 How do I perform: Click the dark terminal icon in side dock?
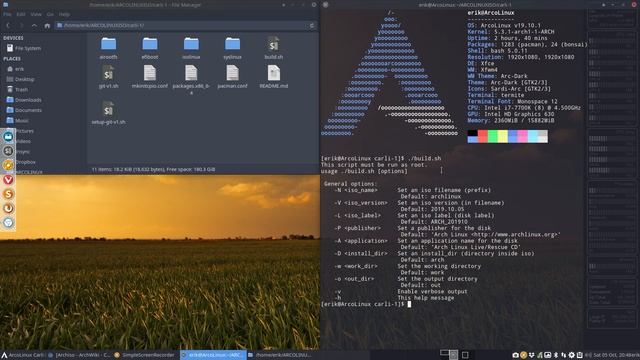click(x=8, y=151)
